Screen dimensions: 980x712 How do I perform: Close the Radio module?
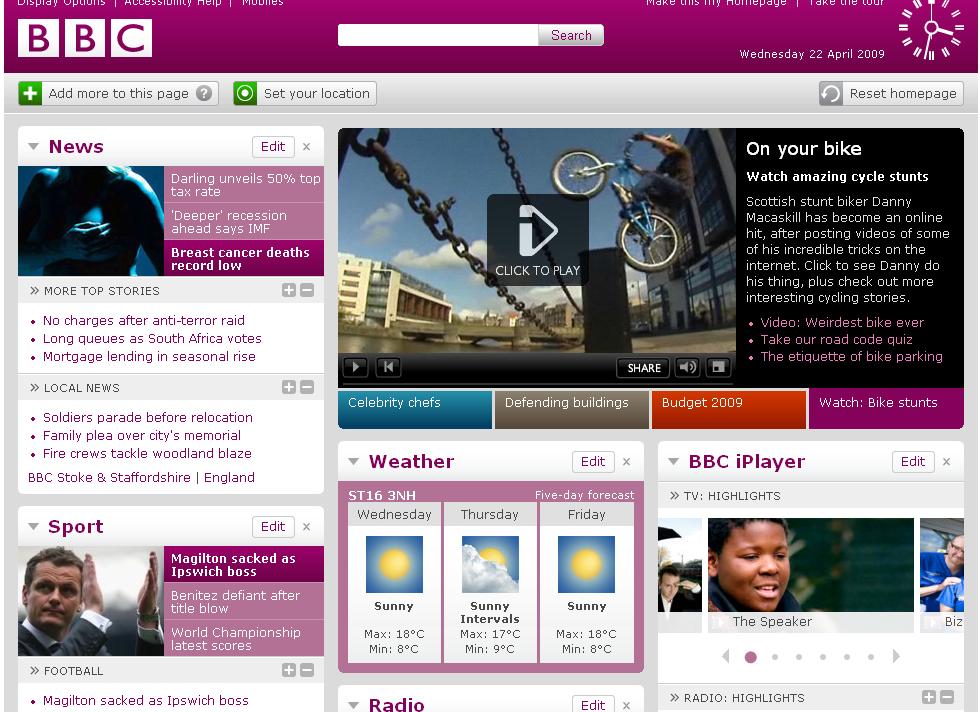pyautogui.click(x=626, y=705)
